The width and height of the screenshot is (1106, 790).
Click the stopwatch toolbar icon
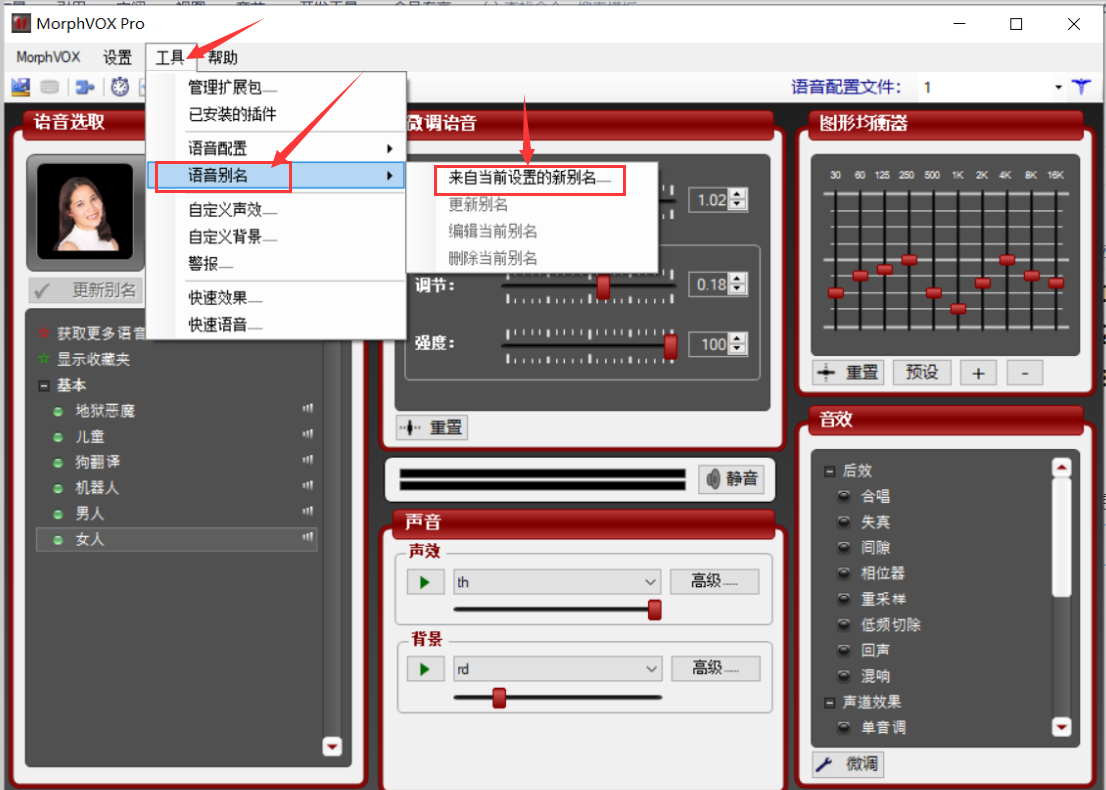pyautogui.click(x=120, y=87)
